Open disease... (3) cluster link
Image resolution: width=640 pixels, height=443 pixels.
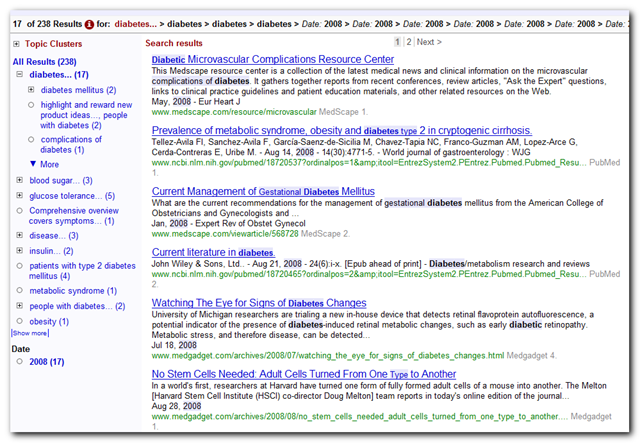(54, 236)
